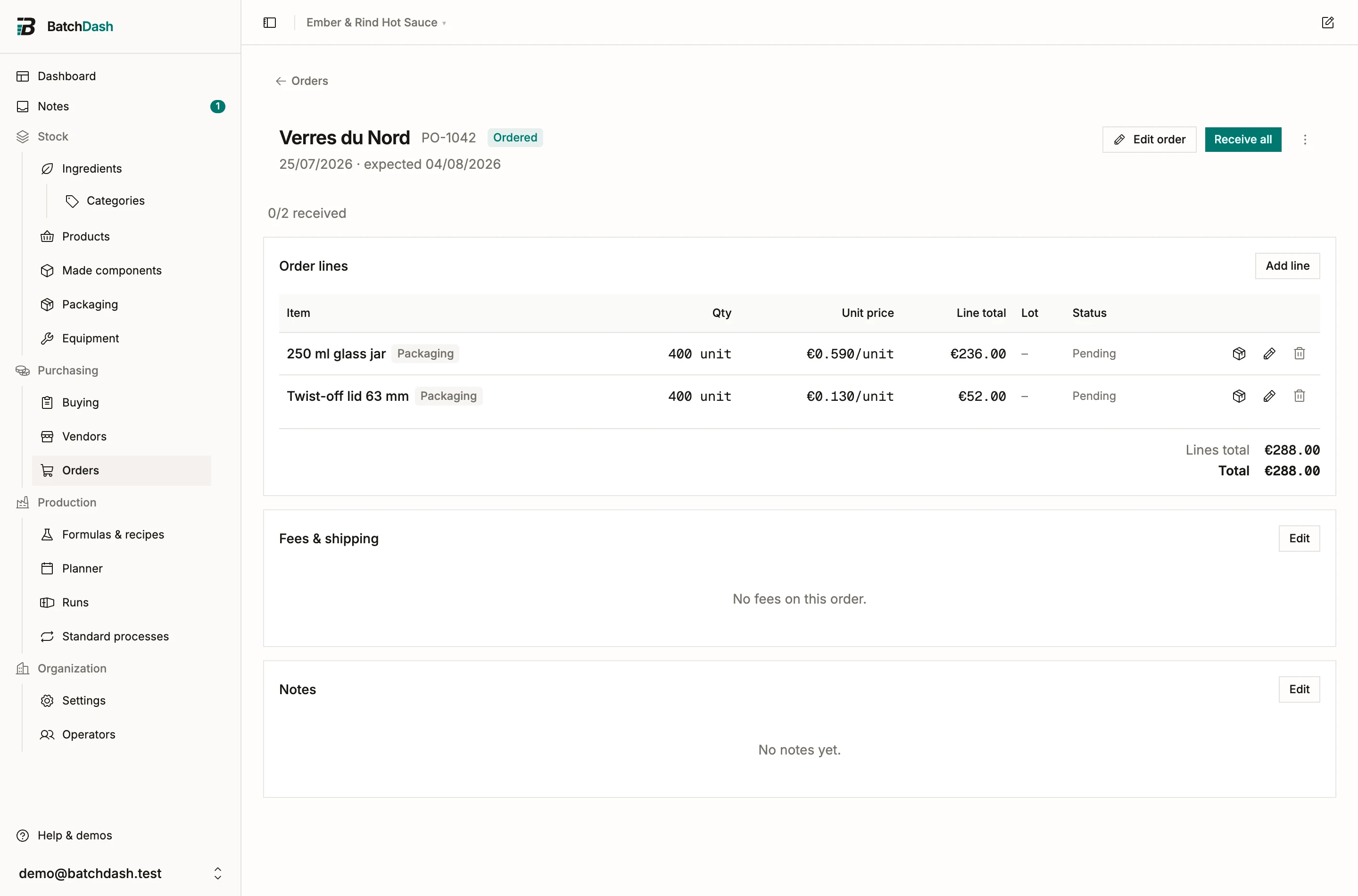Click the Ordered status badge
The image size is (1358, 896).
coord(515,138)
